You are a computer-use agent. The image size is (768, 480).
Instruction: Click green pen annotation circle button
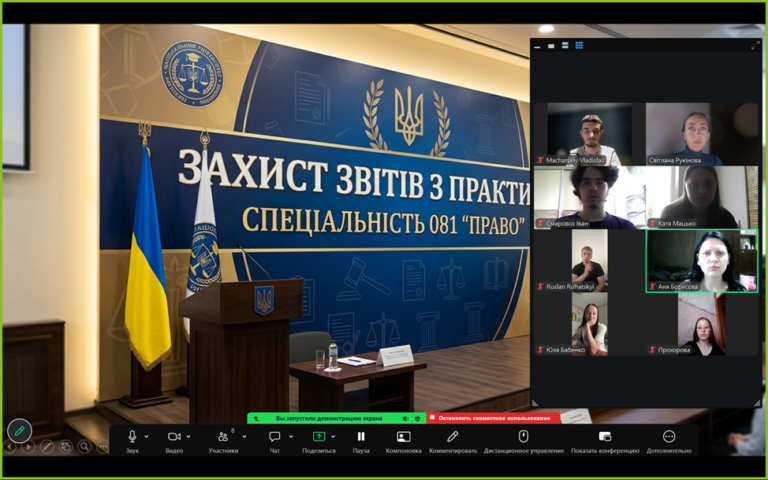(x=20, y=431)
